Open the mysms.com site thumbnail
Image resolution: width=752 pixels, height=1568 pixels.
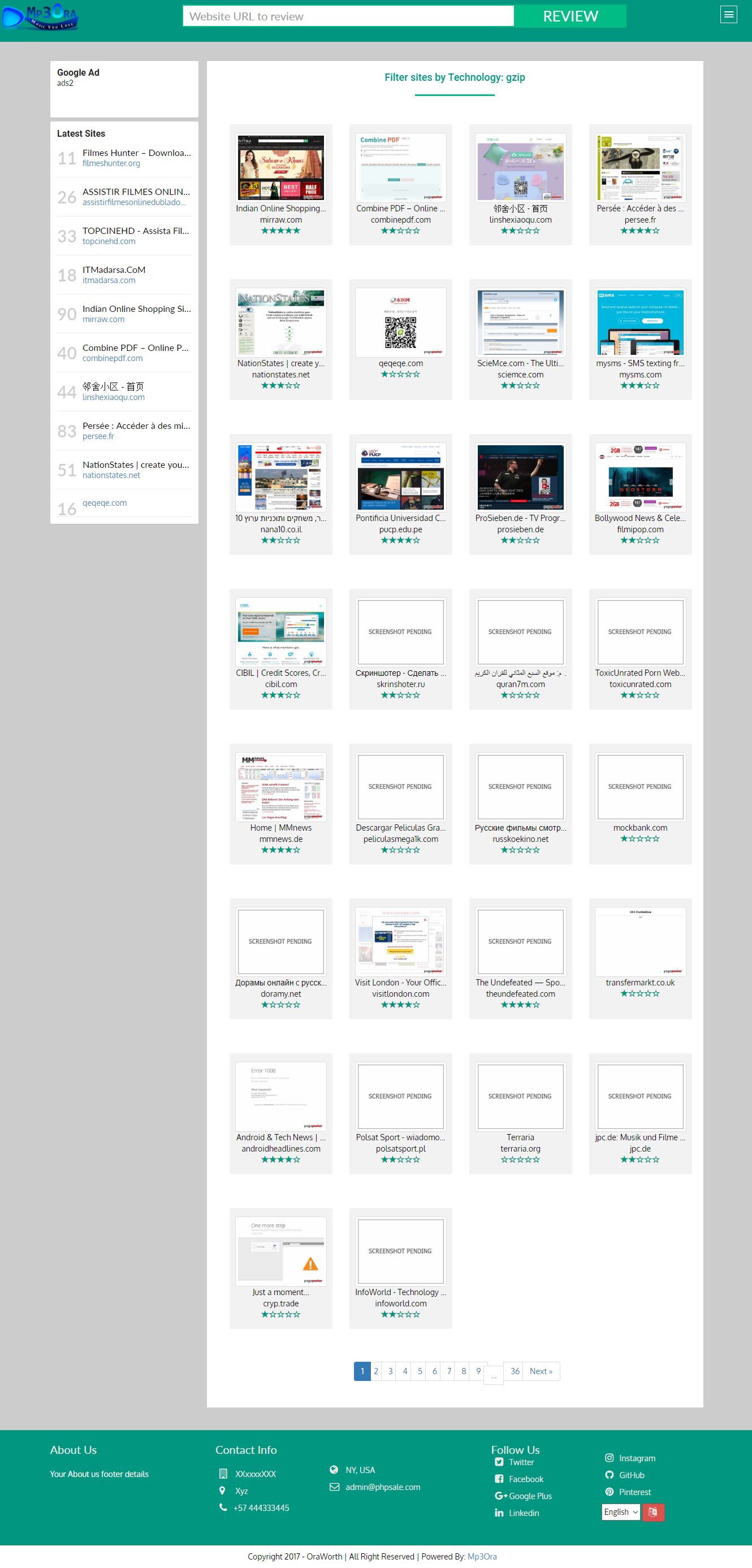640,323
